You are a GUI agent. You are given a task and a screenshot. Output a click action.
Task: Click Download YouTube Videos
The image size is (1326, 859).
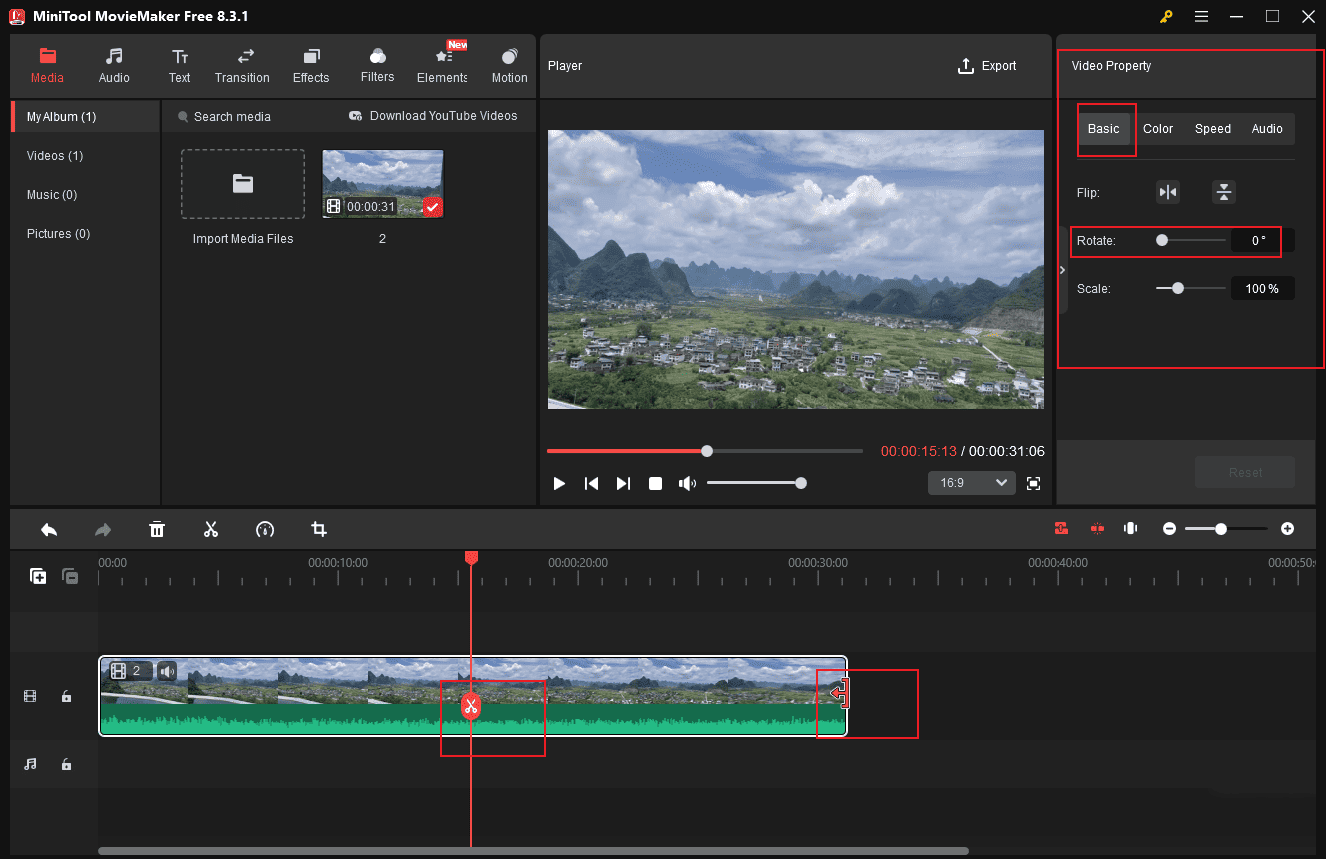pyautogui.click(x=434, y=115)
